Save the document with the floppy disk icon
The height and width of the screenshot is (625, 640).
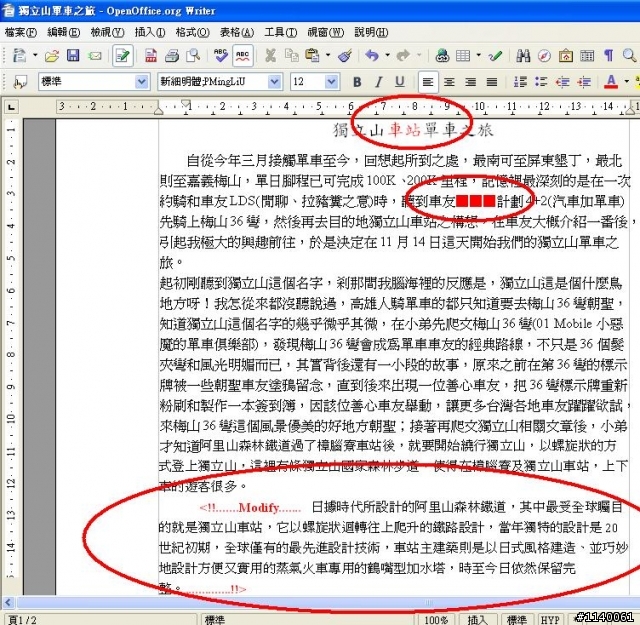click(73, 55)
